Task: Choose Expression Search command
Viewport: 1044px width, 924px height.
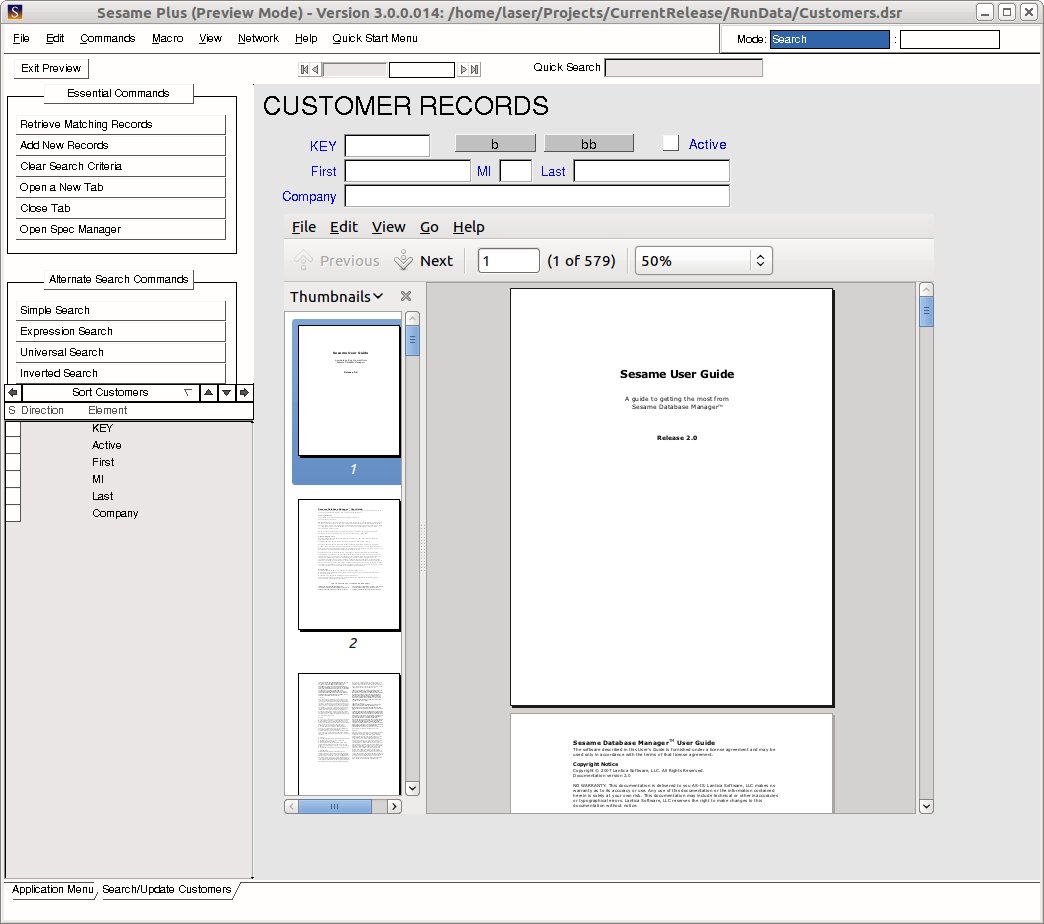Action: pyautogui.click(x=121, y=332)
